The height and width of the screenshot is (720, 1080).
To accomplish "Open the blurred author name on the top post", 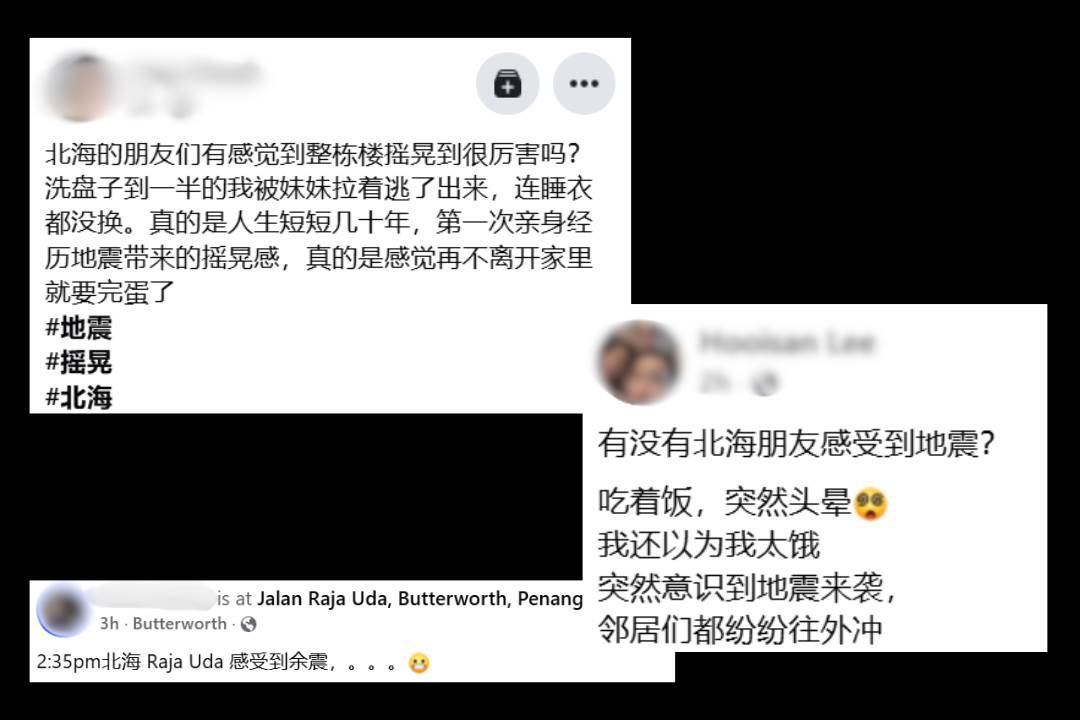I will (x=194, y=73).
